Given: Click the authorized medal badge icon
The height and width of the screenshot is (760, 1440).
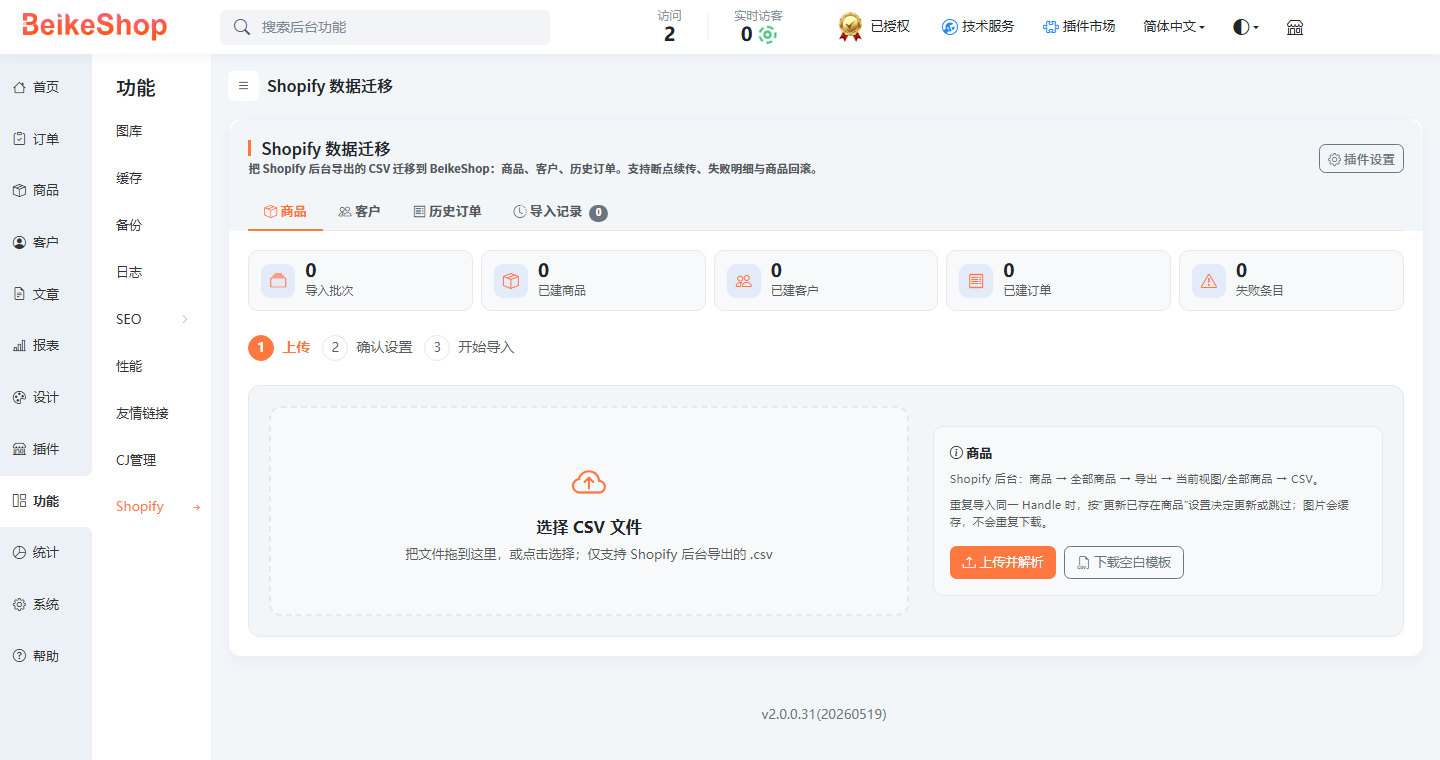Looking at the screenshot, I should (x=850, y=27).
